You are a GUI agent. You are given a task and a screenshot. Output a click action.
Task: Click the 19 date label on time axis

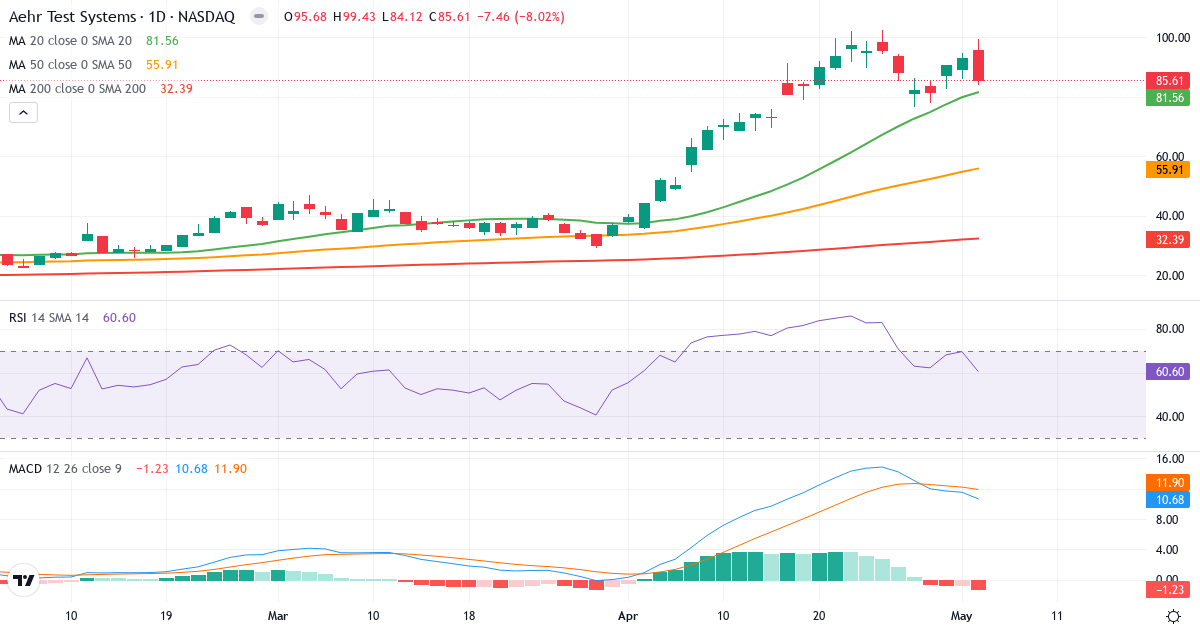[x=166, y=617]
